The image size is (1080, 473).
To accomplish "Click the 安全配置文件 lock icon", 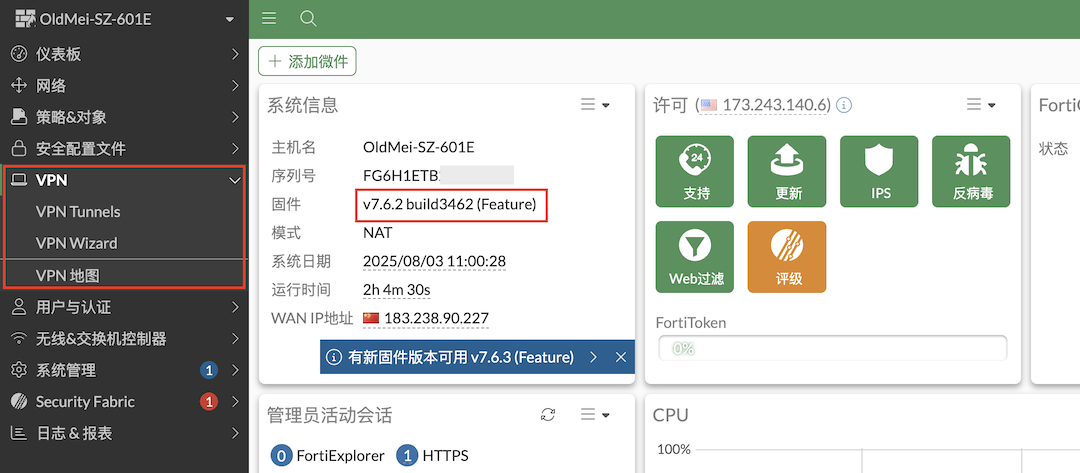I will [19, 149].
